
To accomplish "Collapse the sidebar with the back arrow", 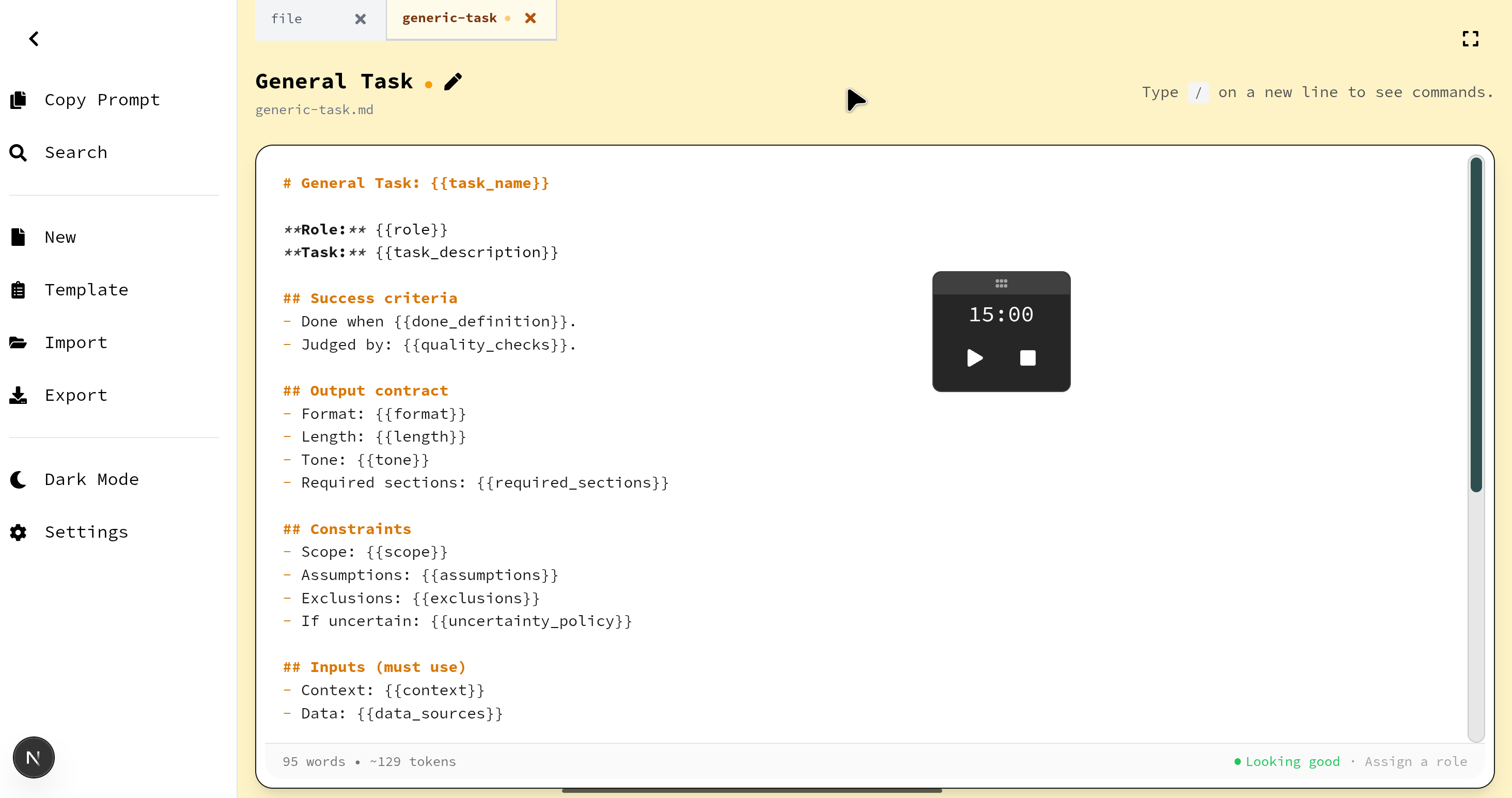I will [x=34, y=39].
